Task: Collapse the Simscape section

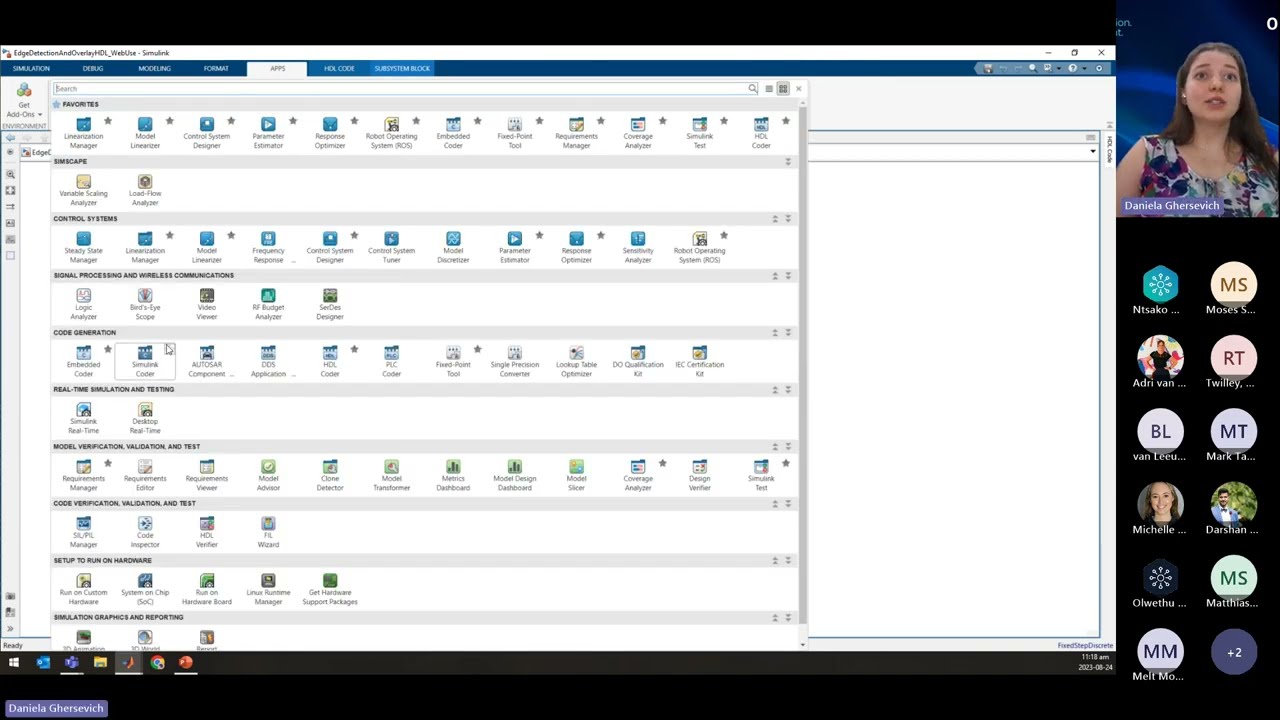Action: 788,162
